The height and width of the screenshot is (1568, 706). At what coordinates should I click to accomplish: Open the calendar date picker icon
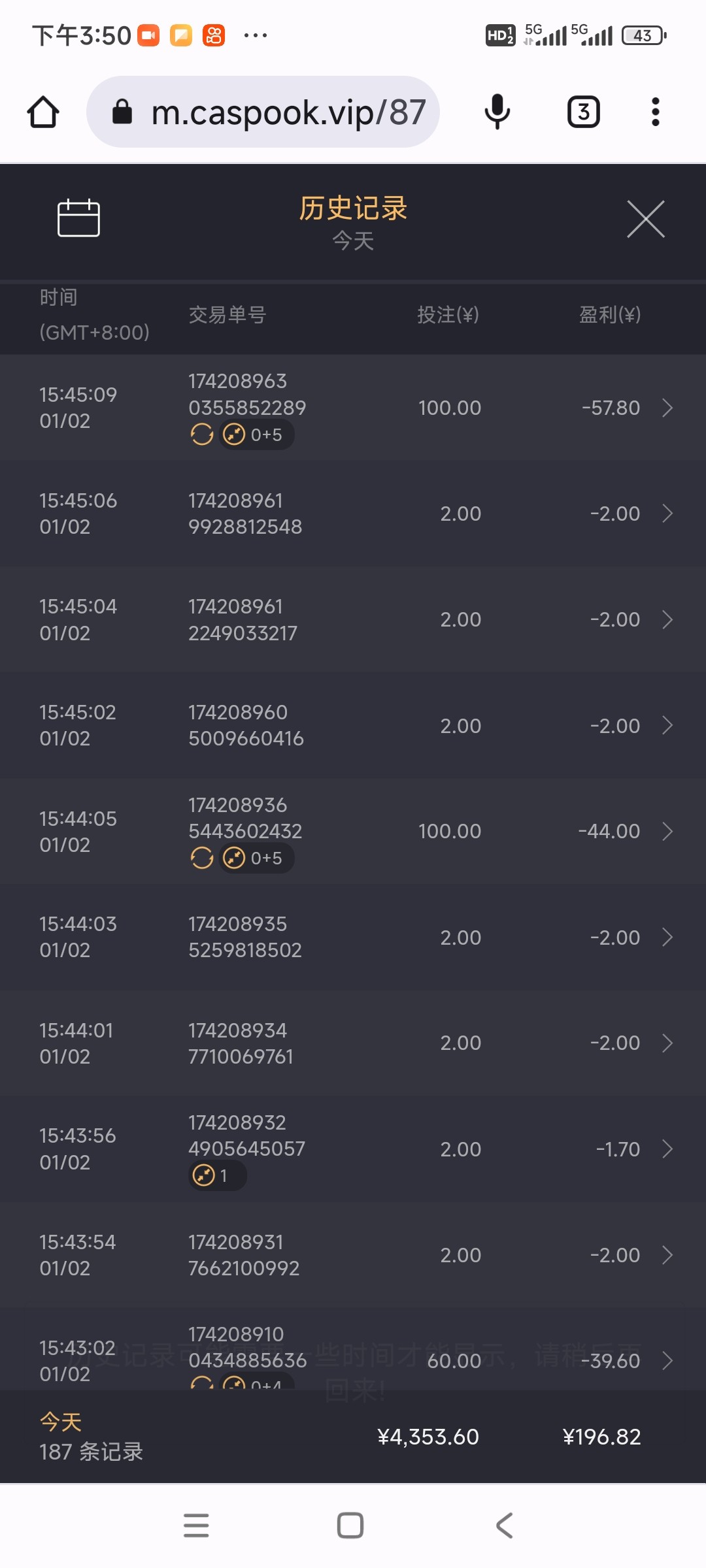78,218
